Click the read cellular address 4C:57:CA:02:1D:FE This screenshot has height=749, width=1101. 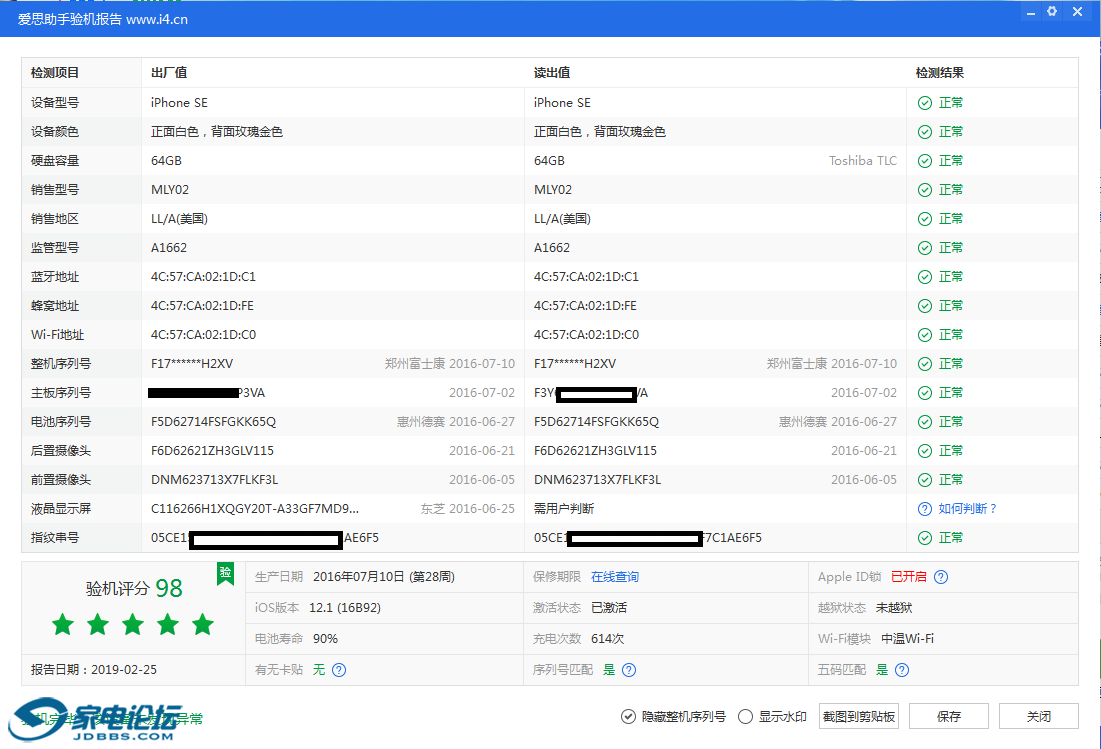tap(586, 306)
